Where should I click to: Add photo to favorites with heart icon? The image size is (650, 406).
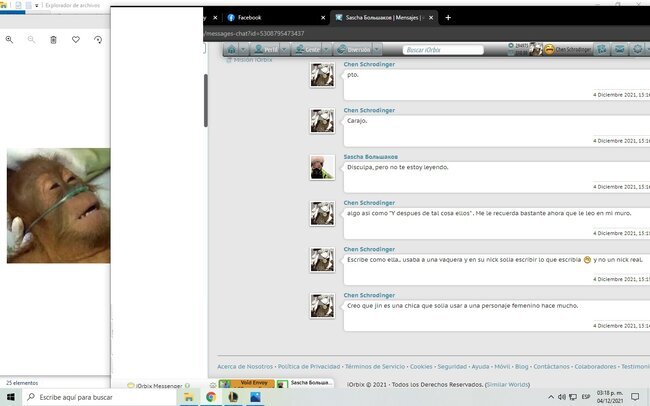click(x=76, y=40)
